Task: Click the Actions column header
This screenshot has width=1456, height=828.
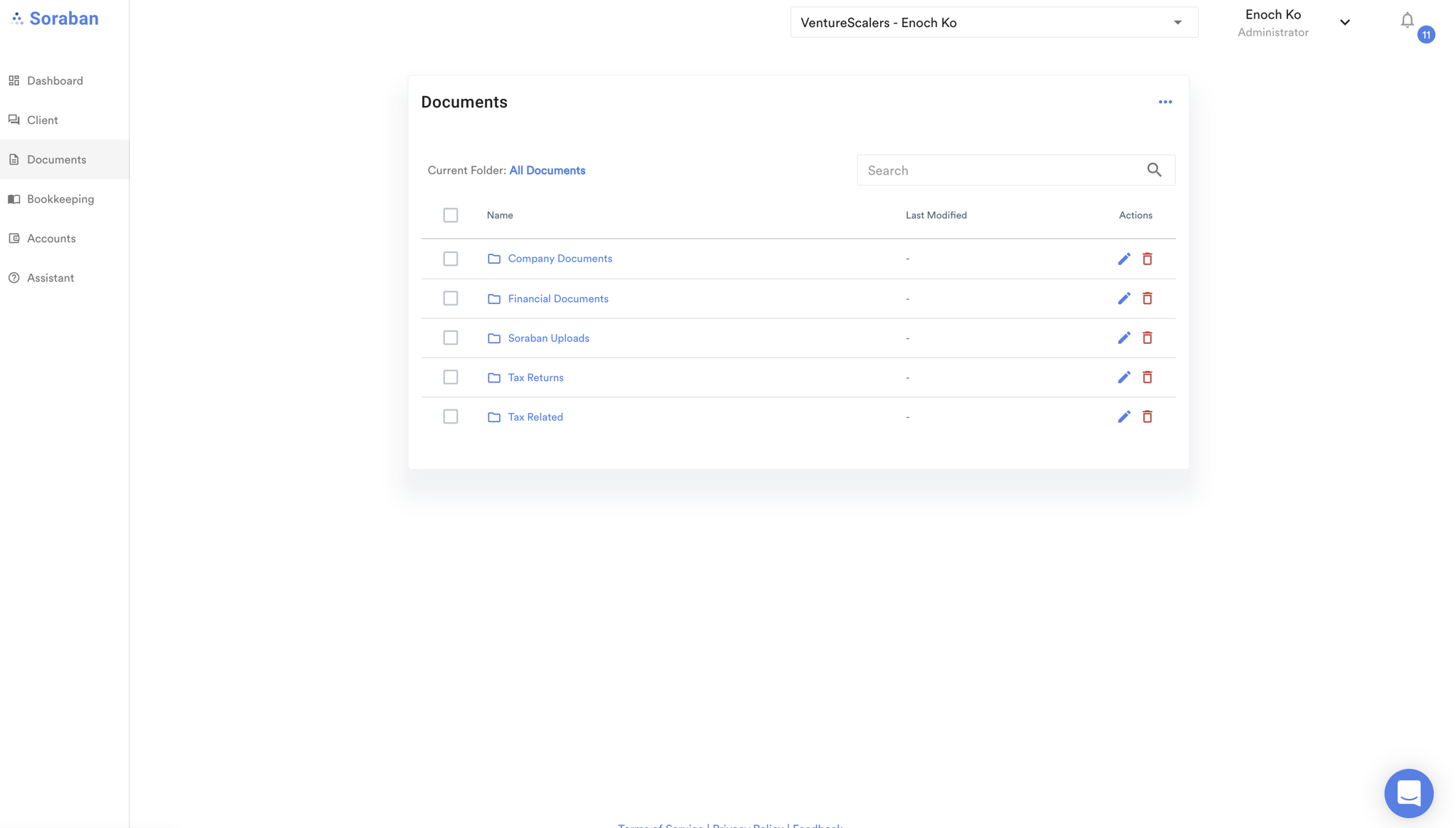Action: tap(1135, 215)
